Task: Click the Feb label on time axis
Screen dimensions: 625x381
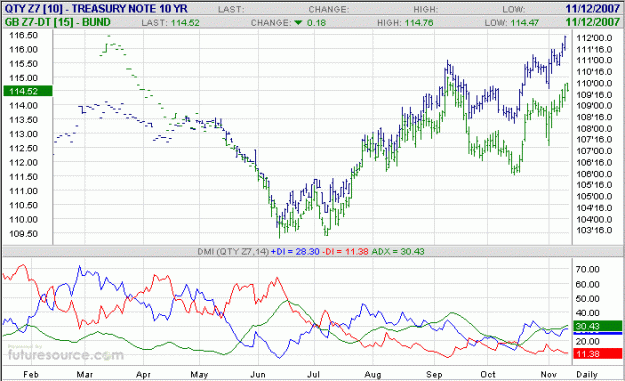Action: click(31, 374)
